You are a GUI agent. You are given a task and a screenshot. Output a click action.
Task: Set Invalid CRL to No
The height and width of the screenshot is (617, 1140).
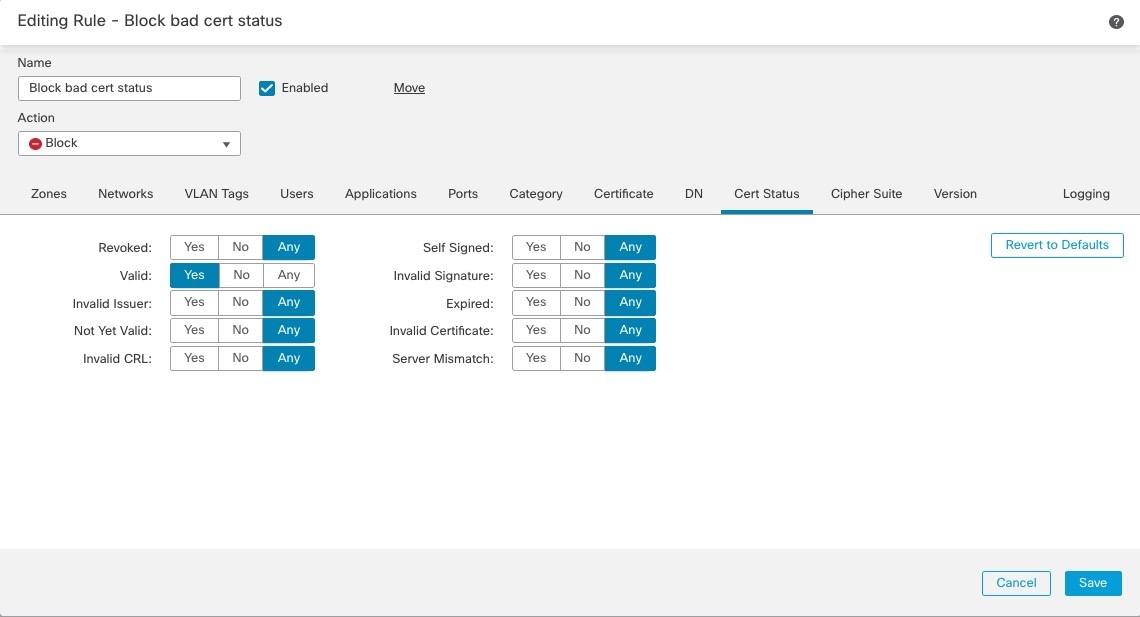(241, 358)
